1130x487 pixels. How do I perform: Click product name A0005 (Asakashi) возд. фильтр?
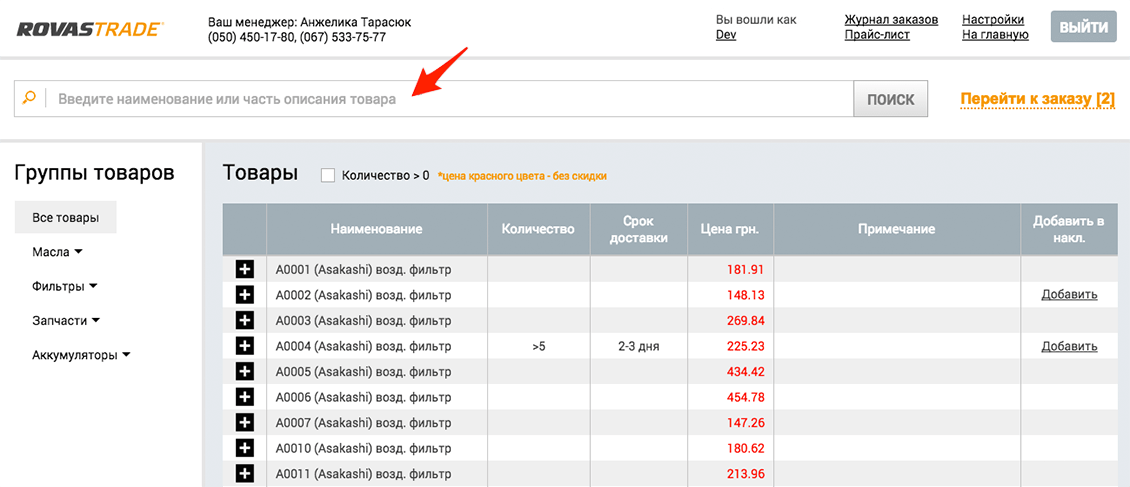(x=363, y=372)
